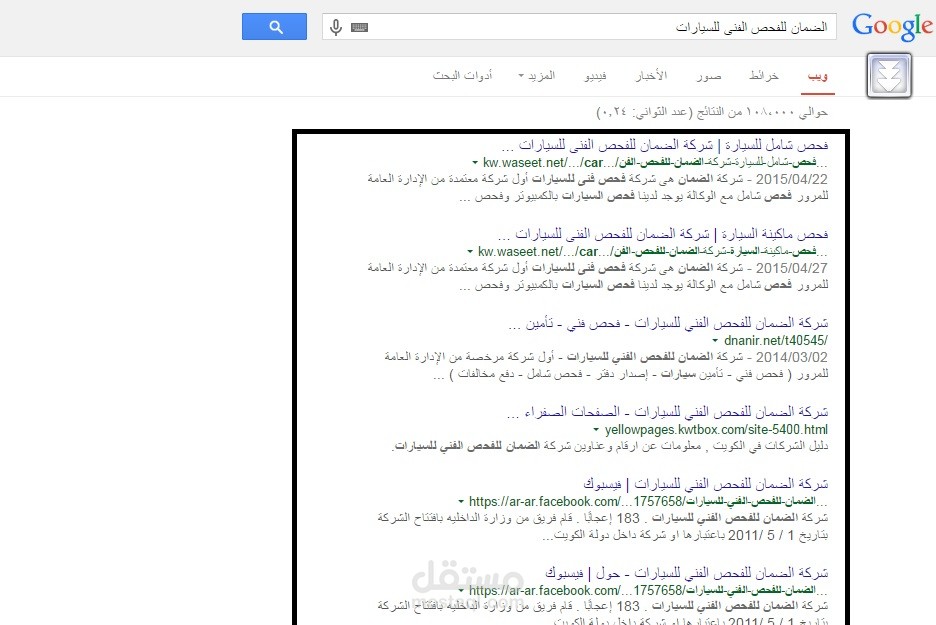Click the Google logo
Screen dimensions: 936x625
(x=892, y=27)
